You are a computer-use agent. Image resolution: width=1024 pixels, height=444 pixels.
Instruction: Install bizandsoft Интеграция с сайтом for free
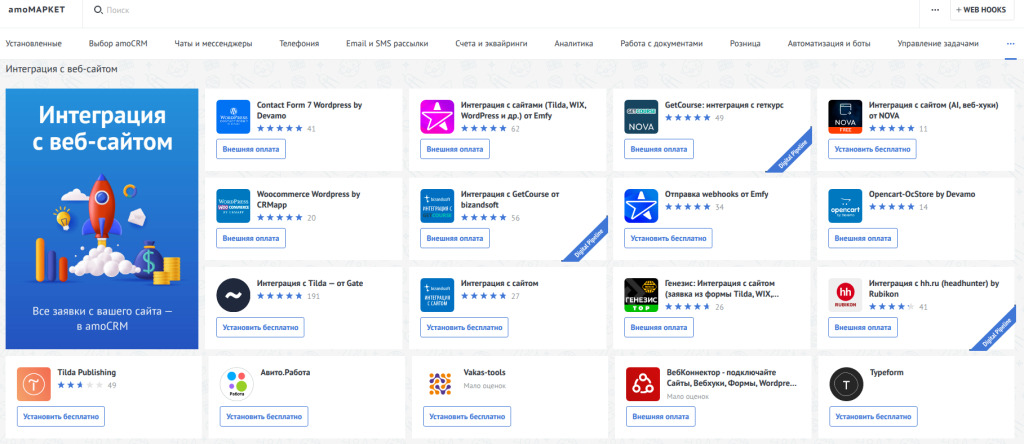(464, 327)
